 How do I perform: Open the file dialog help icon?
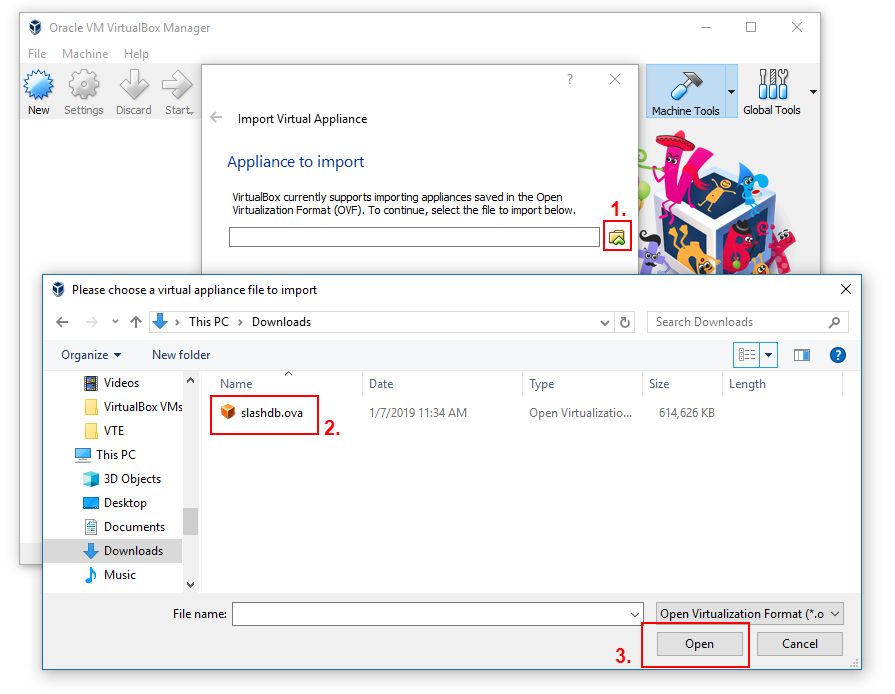click(x=838, y=355)
